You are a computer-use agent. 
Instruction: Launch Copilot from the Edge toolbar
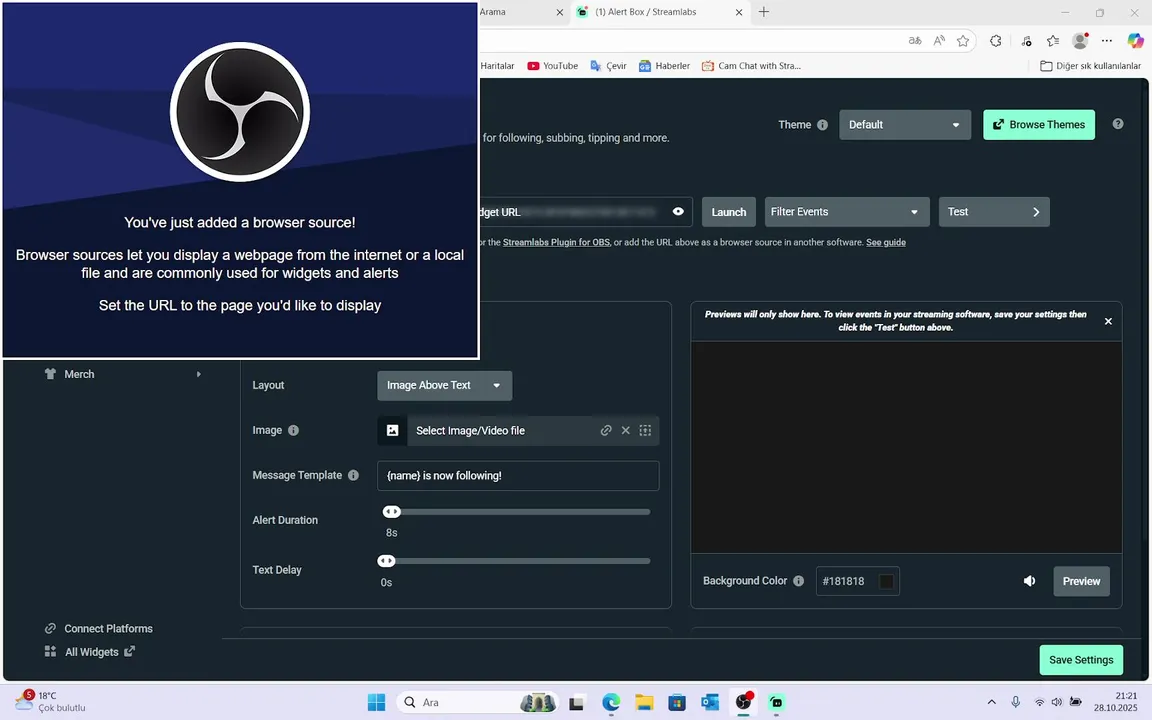pyautogui.click(x=1135, y=41)
